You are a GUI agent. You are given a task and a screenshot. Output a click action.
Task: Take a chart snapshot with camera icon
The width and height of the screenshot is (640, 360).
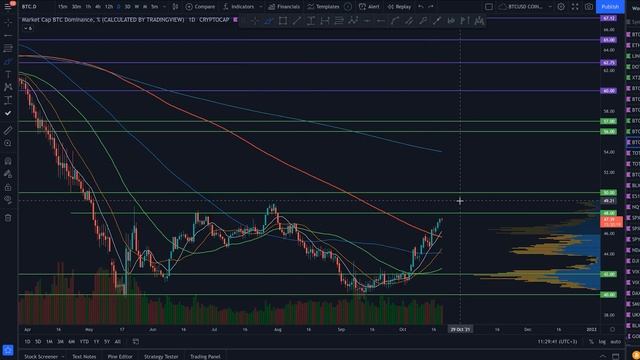point(589,7)
